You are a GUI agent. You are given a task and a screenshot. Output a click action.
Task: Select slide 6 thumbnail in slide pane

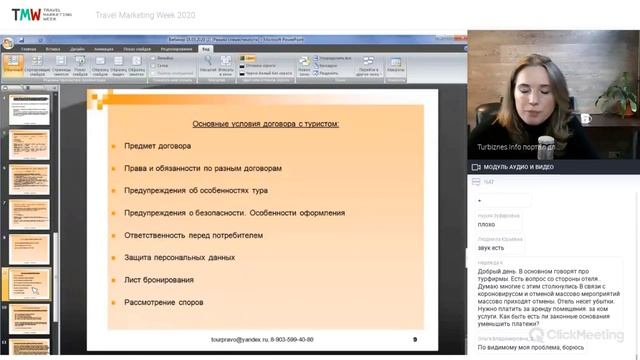click(x=29, y=179)
